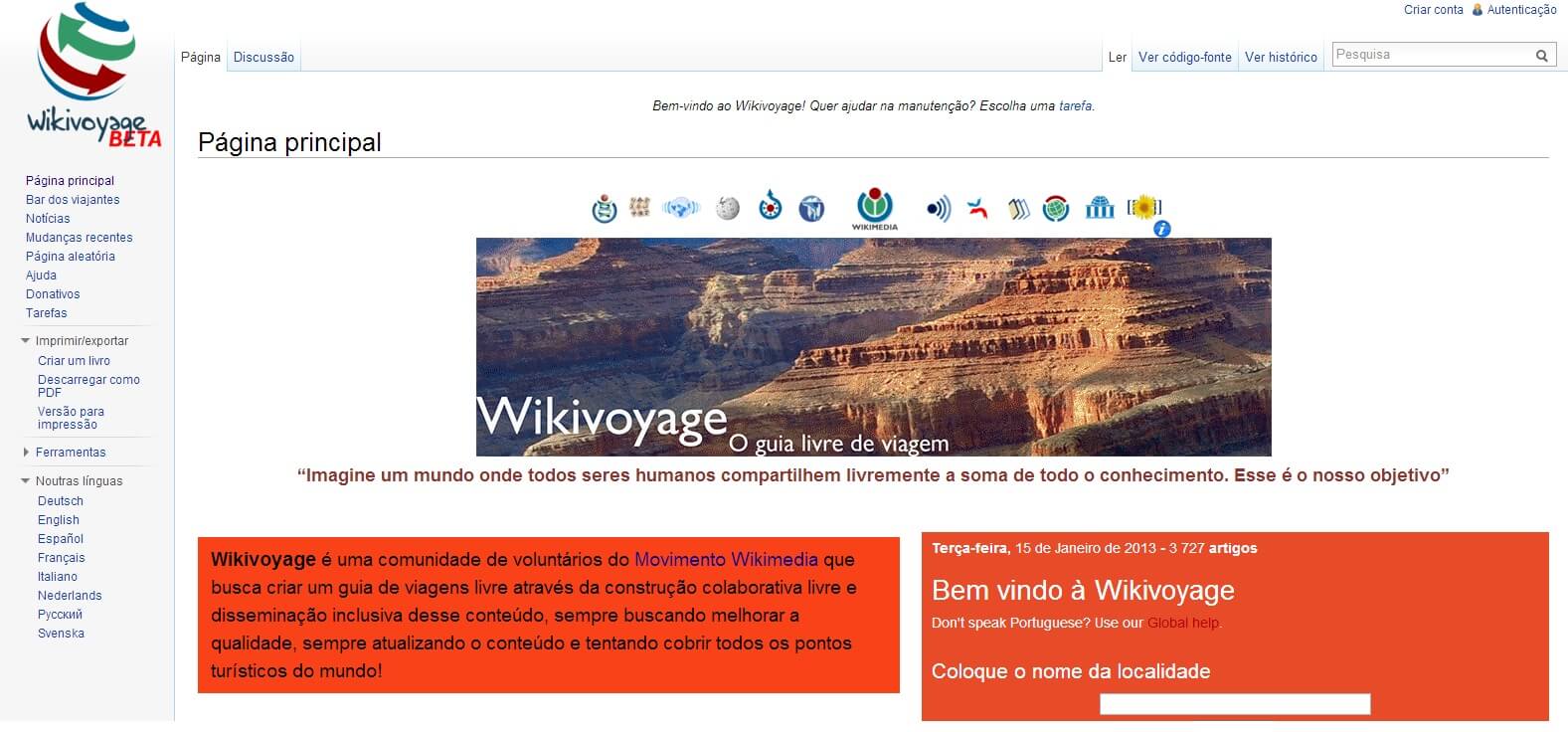1568x732 pixels.
Task: Select the Ler tab
Action: click(x=1118, y=57)
